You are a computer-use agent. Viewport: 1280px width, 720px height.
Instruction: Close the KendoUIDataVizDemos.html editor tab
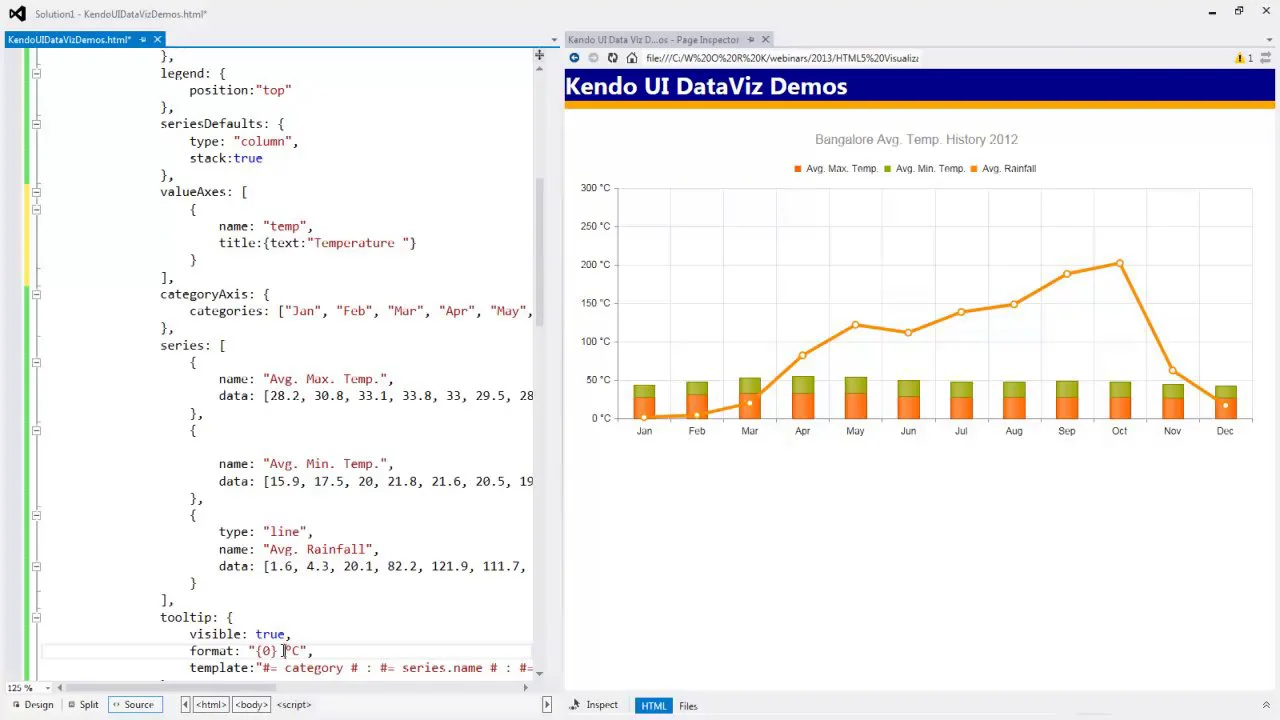pos(157,40)
